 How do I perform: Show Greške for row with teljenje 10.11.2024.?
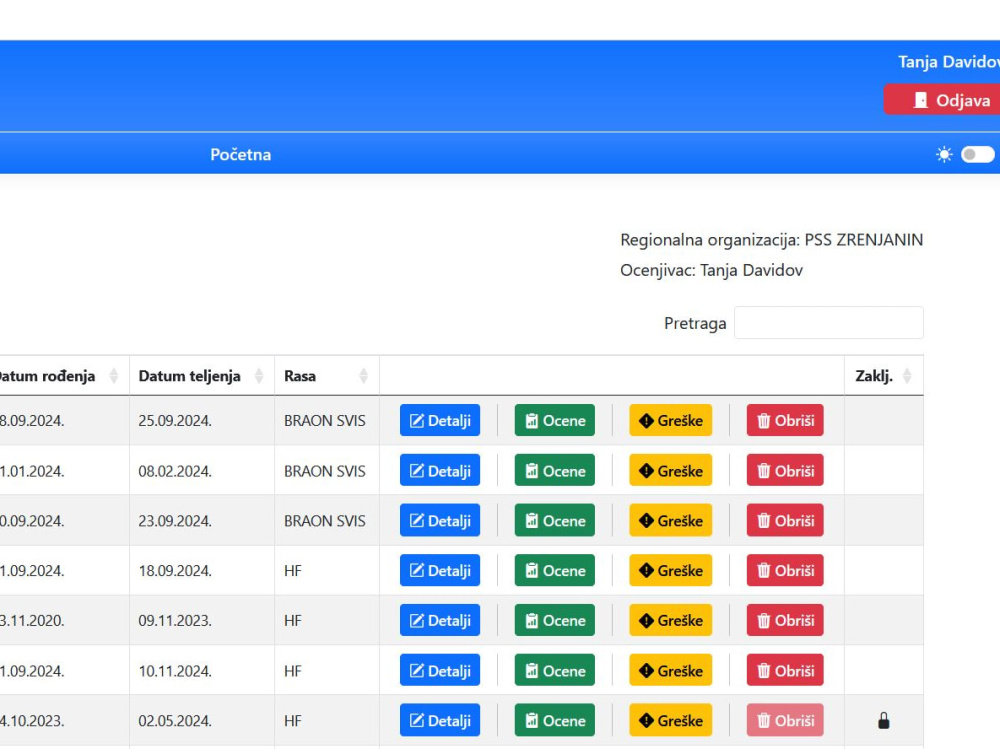[x=670, y=671]
